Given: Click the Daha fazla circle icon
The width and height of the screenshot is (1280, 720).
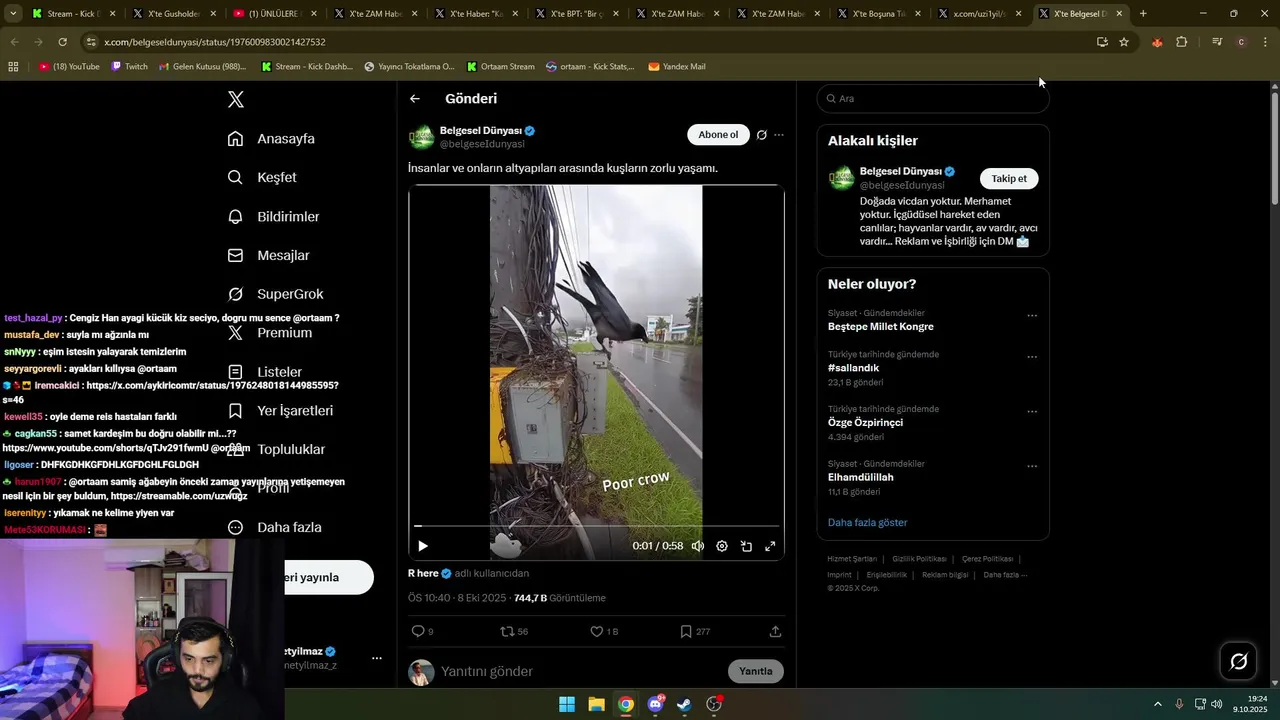Looking at the screenshot, I should 235,527.
